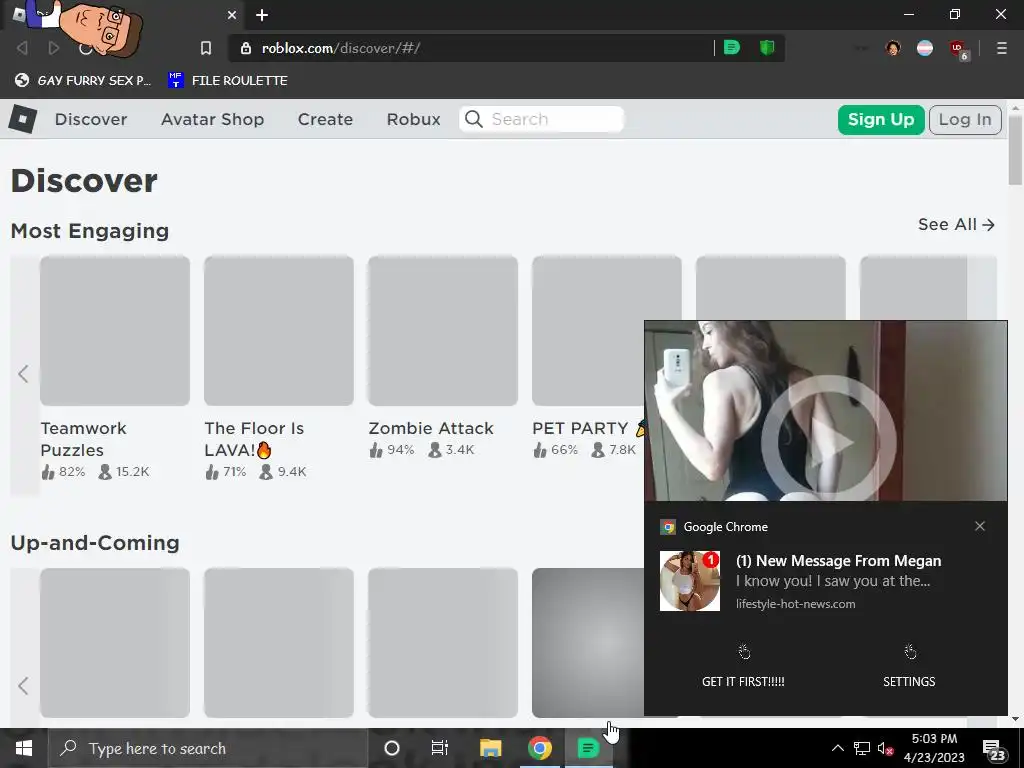
Task: Click the green Sign Up button
Action: coord(881,120)
